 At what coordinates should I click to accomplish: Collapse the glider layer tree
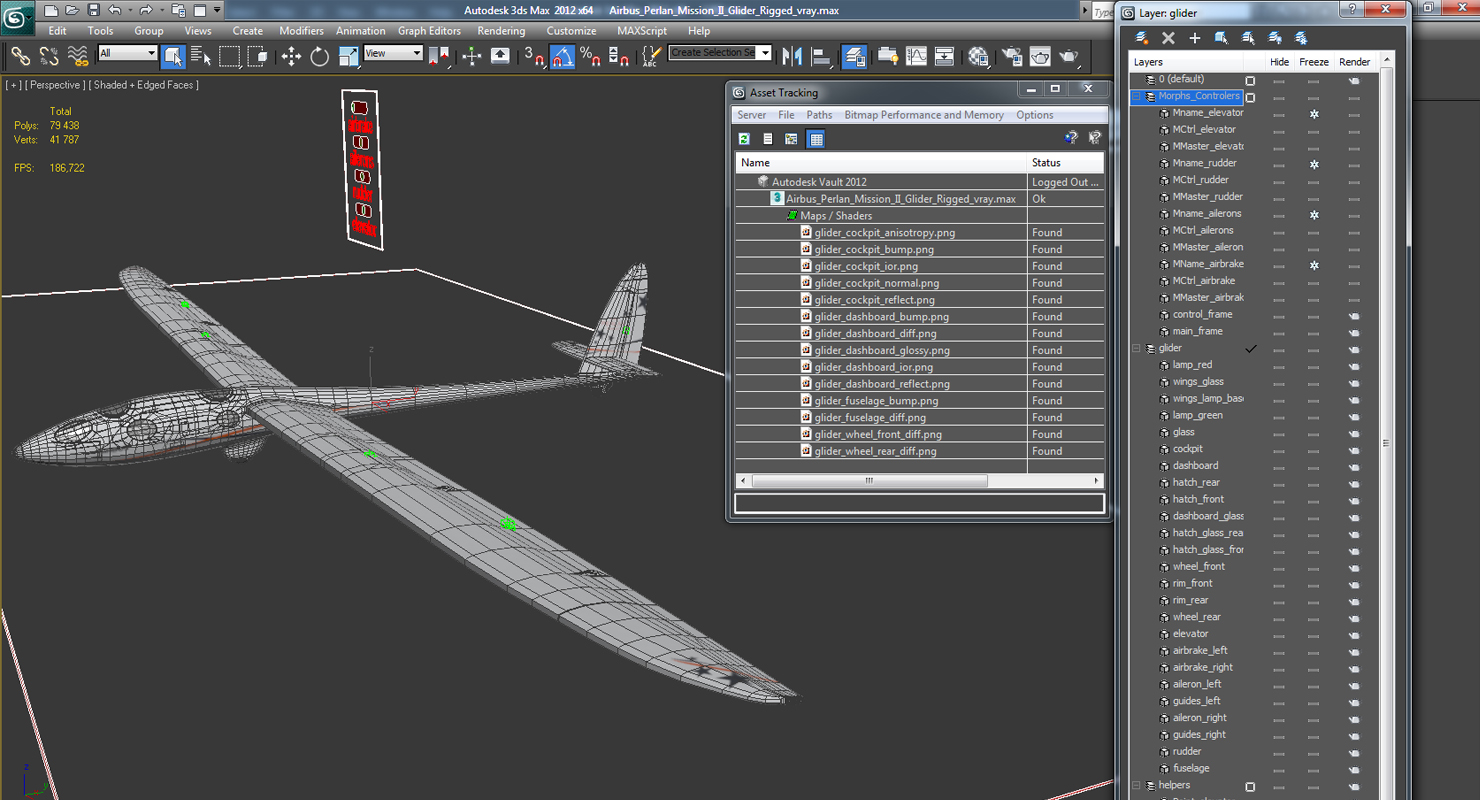tap(1136, 349)
